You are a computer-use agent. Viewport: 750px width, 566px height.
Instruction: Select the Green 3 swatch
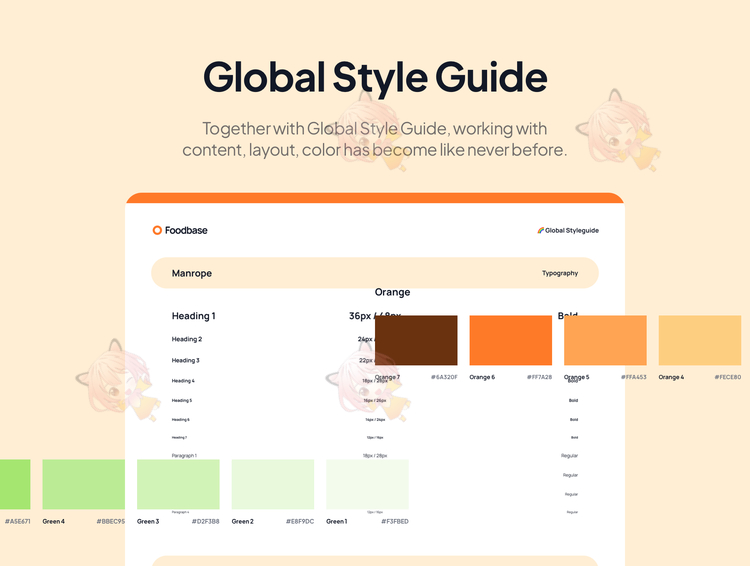[x=178, y=484]
